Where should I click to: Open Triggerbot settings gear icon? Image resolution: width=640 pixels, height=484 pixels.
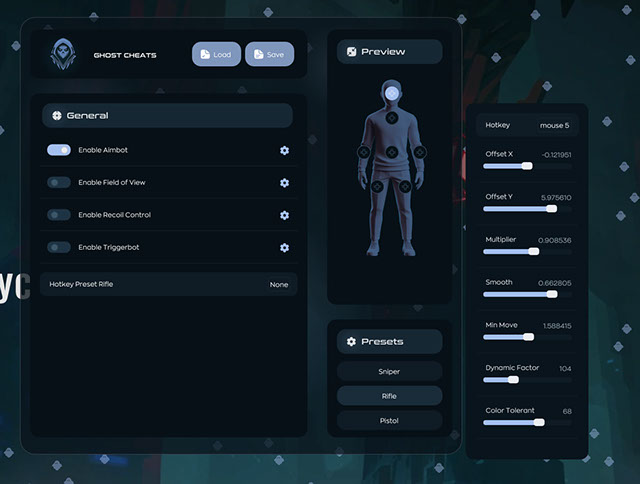[x=284, y=247]
